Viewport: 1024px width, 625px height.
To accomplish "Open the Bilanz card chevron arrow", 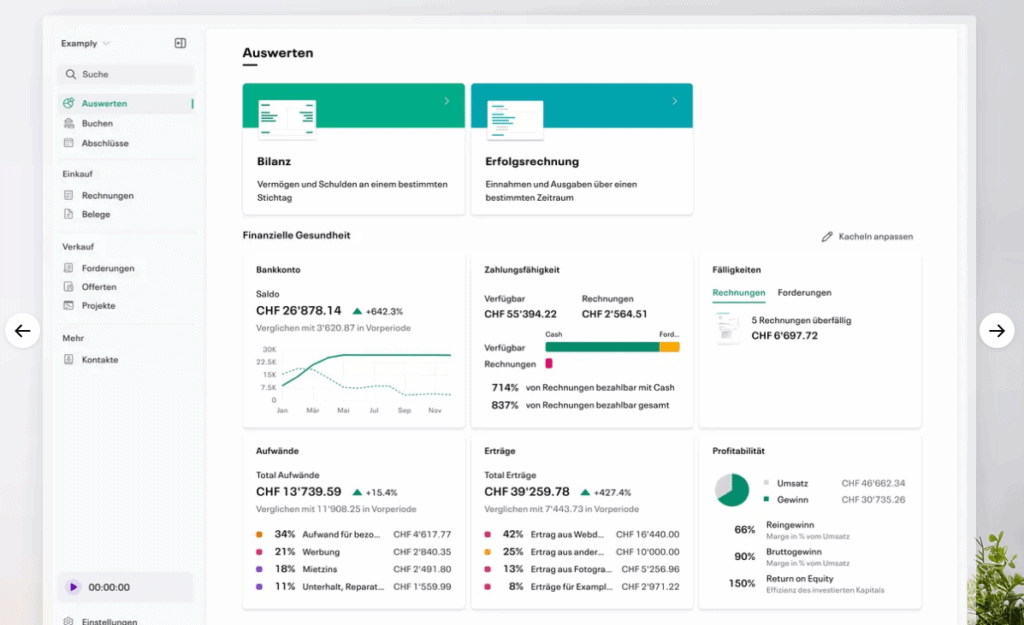I will (x=446, y=101).
